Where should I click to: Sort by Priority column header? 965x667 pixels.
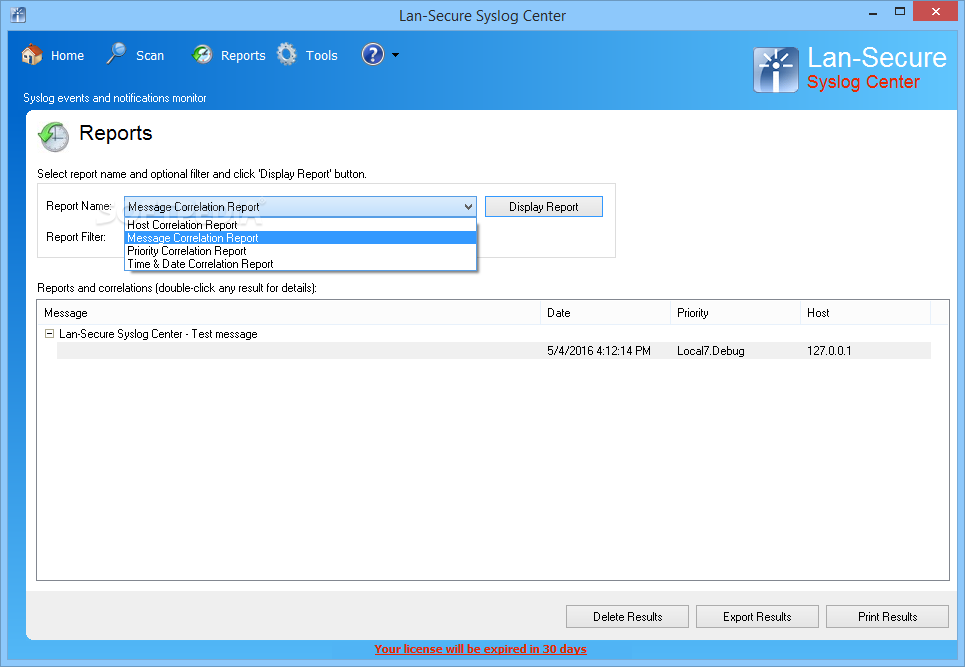pos(735,313)
